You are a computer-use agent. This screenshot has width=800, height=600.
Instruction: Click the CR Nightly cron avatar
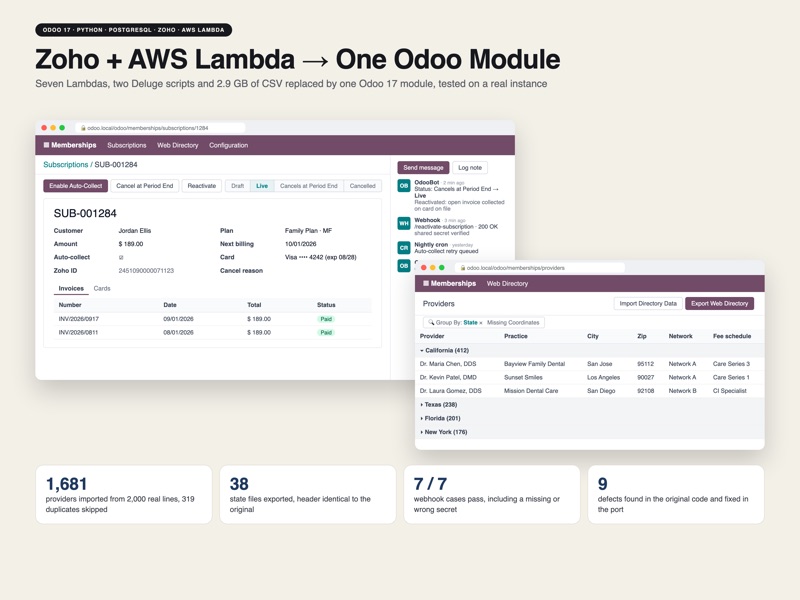pyautogui.click(x=404, y=247)
